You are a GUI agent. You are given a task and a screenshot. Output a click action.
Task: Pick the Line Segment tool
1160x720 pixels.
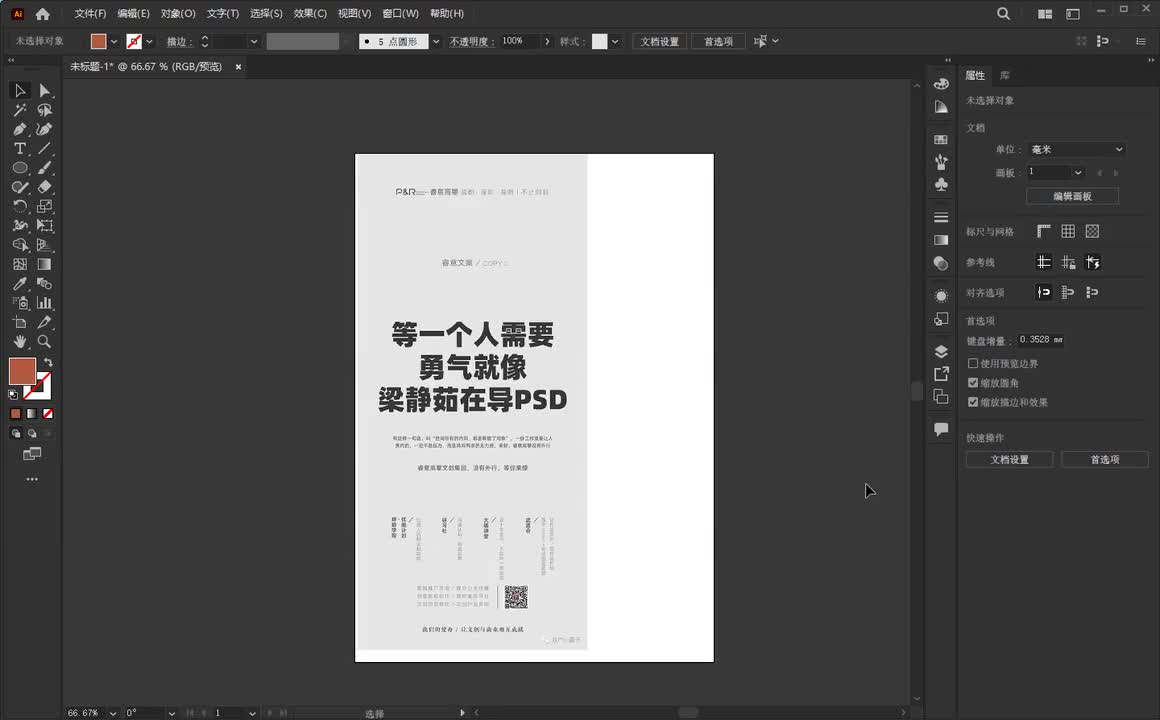44,148
